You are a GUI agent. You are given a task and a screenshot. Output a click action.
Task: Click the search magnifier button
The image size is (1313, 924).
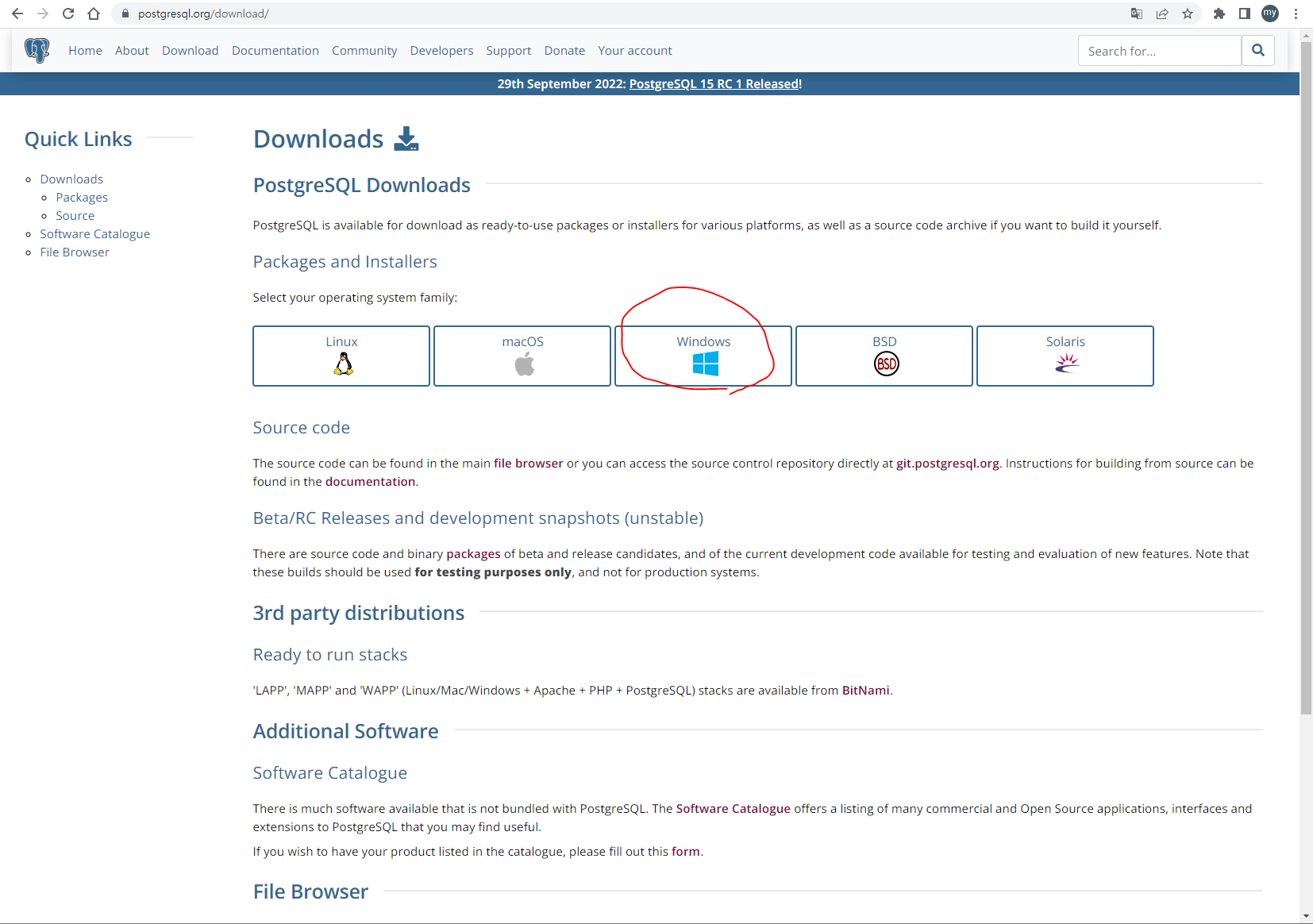coord(1258,50)
